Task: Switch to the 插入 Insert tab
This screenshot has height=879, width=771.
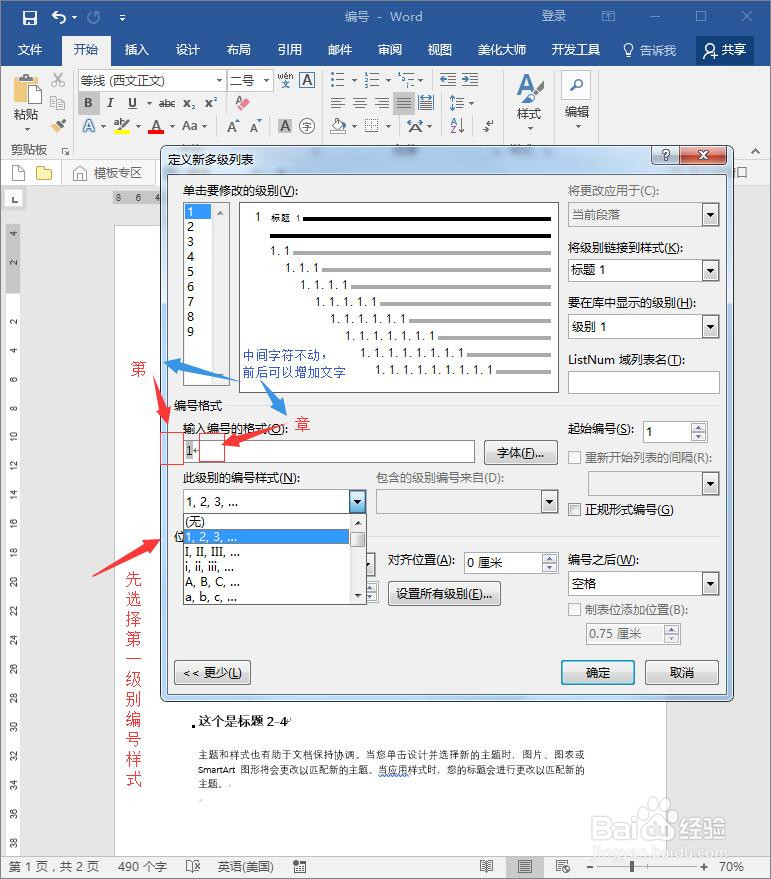Action: click(136, 50)
